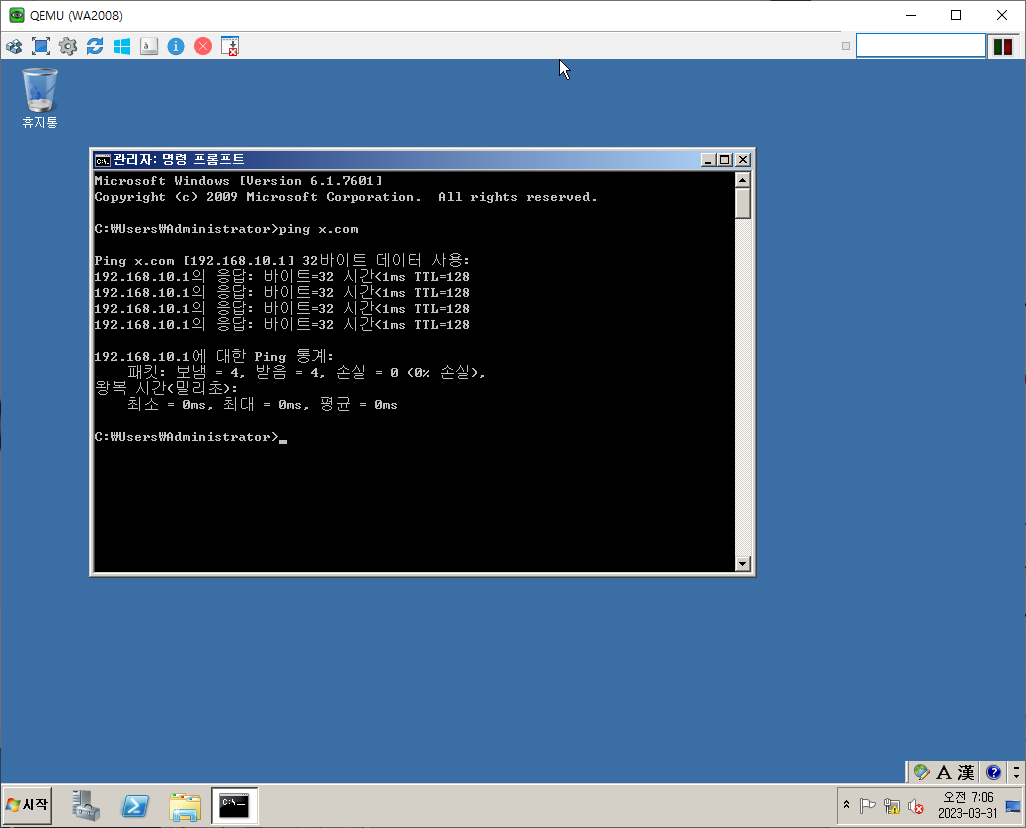The image size is (1026, 828).
Task: Maximize the command prompt window
Action: [725, 160]
